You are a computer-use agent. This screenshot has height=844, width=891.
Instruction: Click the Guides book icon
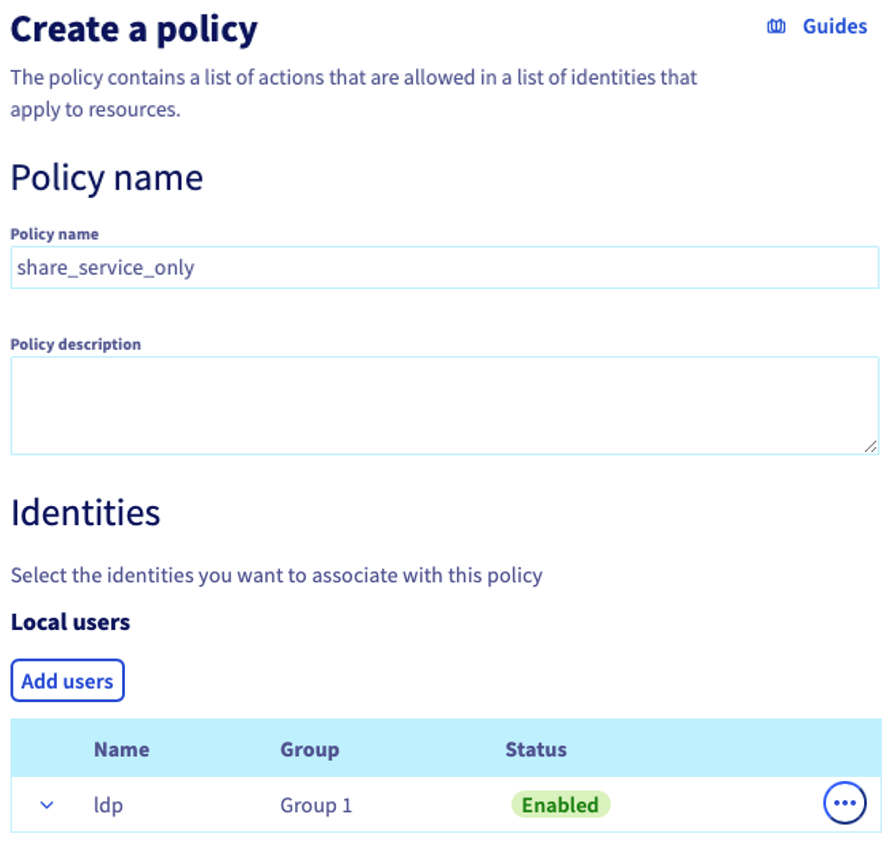point(776,26)
